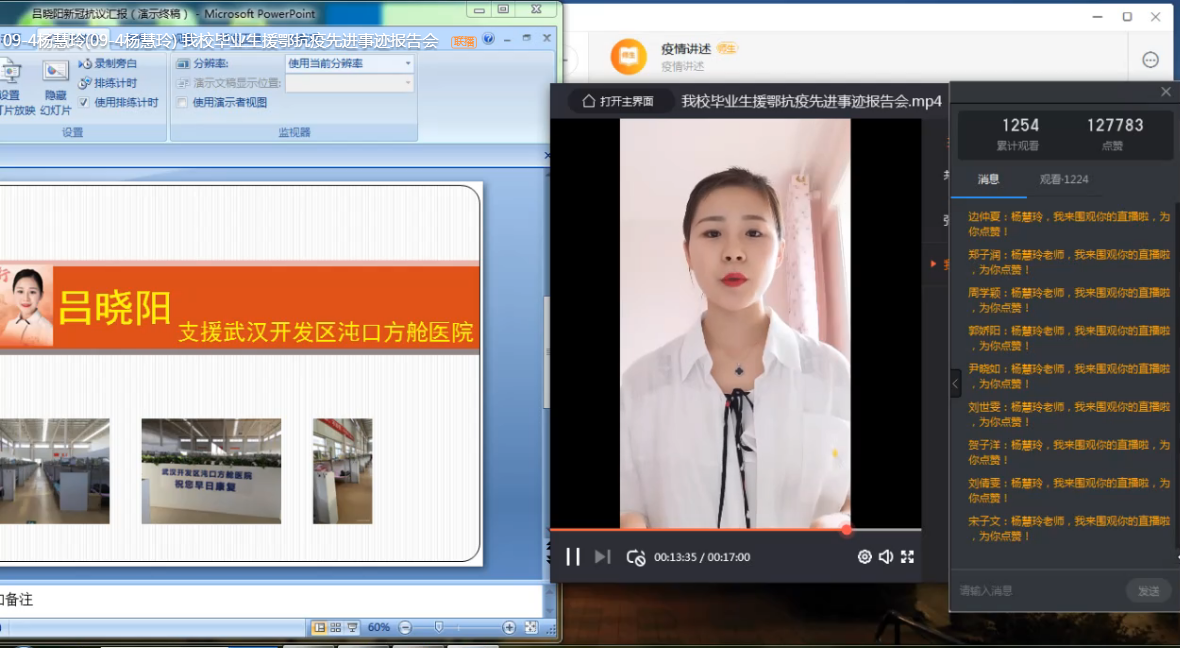Open the more options ellipsis icon

coord(1151,60)
